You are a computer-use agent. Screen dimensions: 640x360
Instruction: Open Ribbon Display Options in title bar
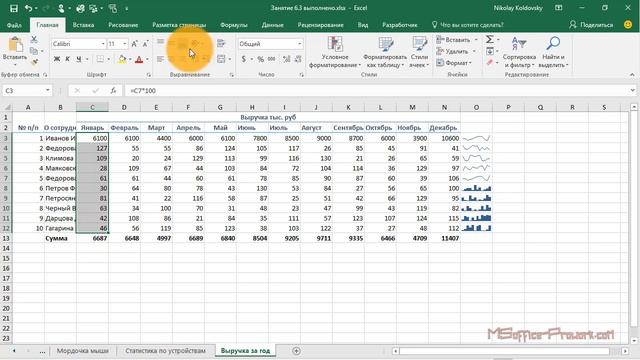coord(558,8)
